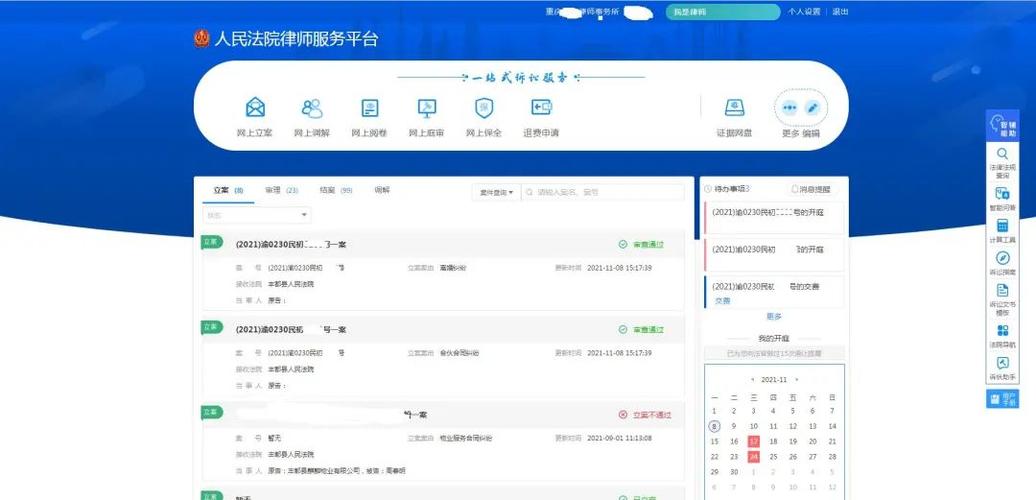1036x500 pixels.
Task: Edit service shortcuts with pencil icon
Action: point(813,107)
